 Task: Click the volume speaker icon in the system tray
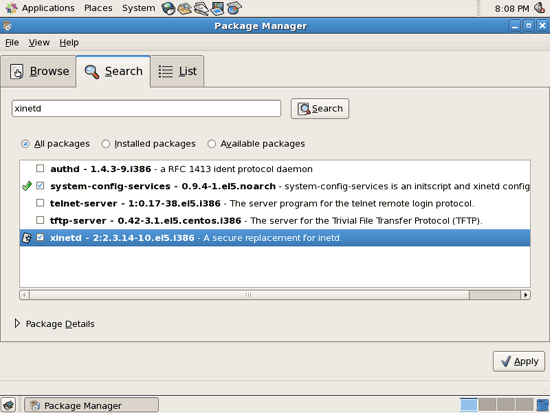539,8
